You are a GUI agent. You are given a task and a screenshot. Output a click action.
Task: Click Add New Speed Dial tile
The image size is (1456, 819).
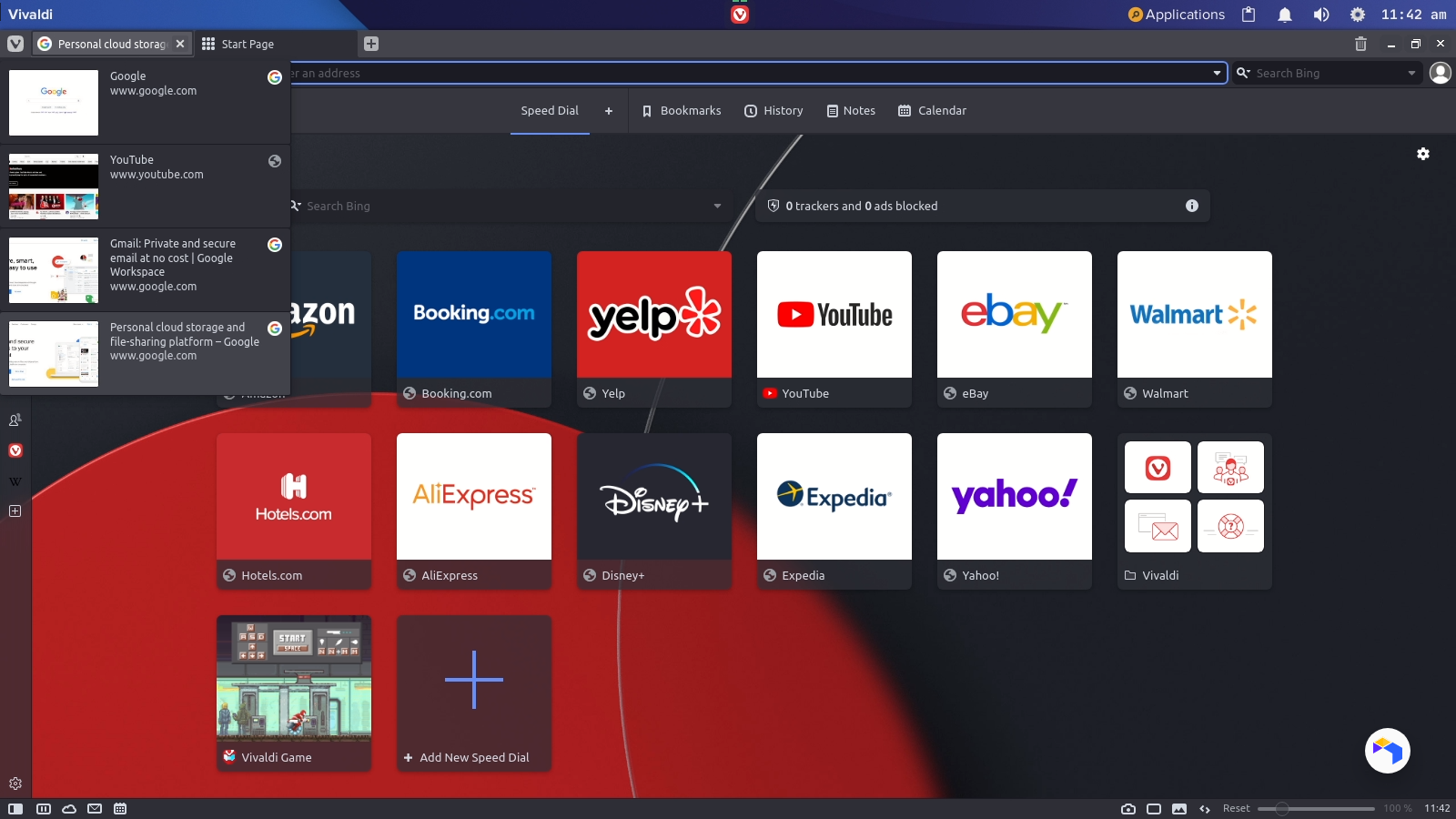pos(474,693)
